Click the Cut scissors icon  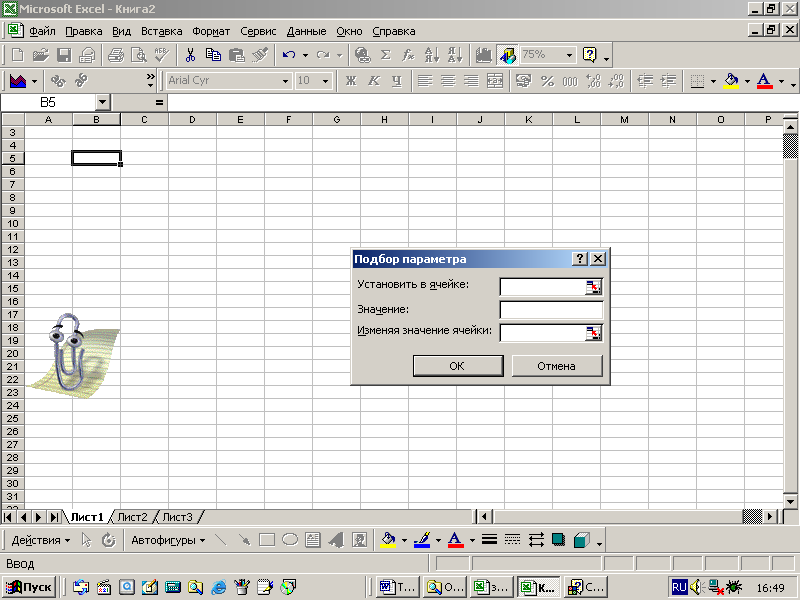(189, 55)
